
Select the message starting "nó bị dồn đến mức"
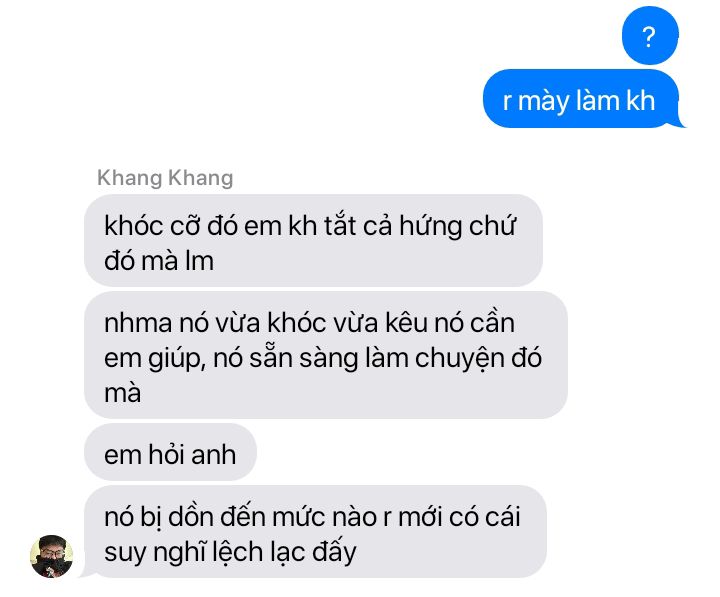315,531
